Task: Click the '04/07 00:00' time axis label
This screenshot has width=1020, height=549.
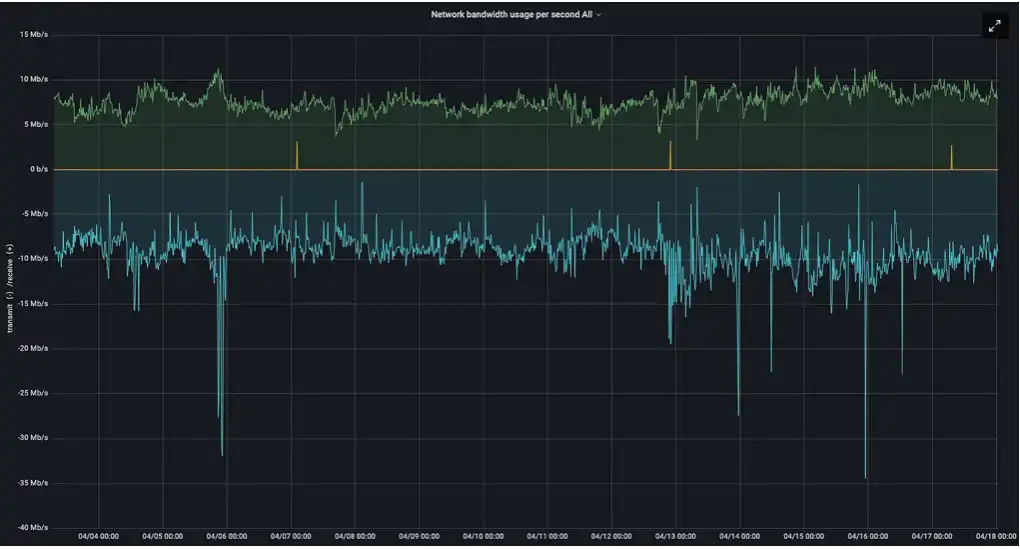Action: pyautogui.click(x=291, y=537)
